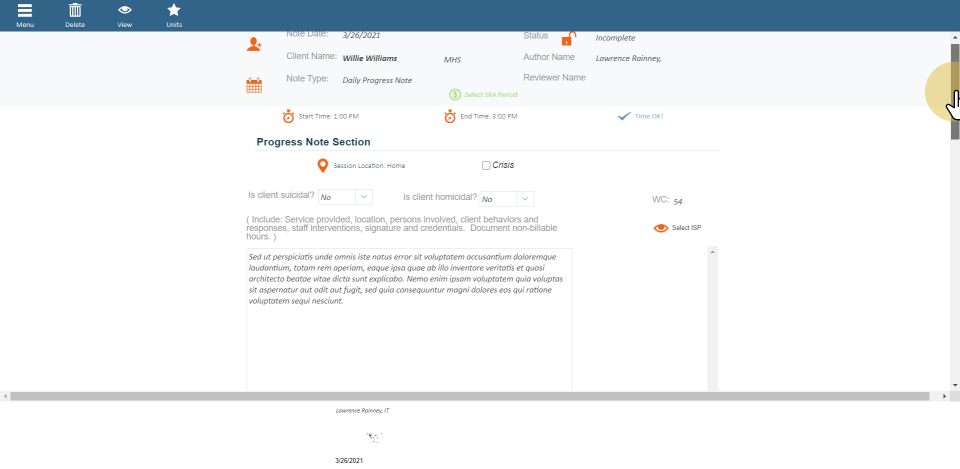Click the page vertical scrollbar down arrow
Image resolution: width=960 pixels, height=469 pixels.
954,385
